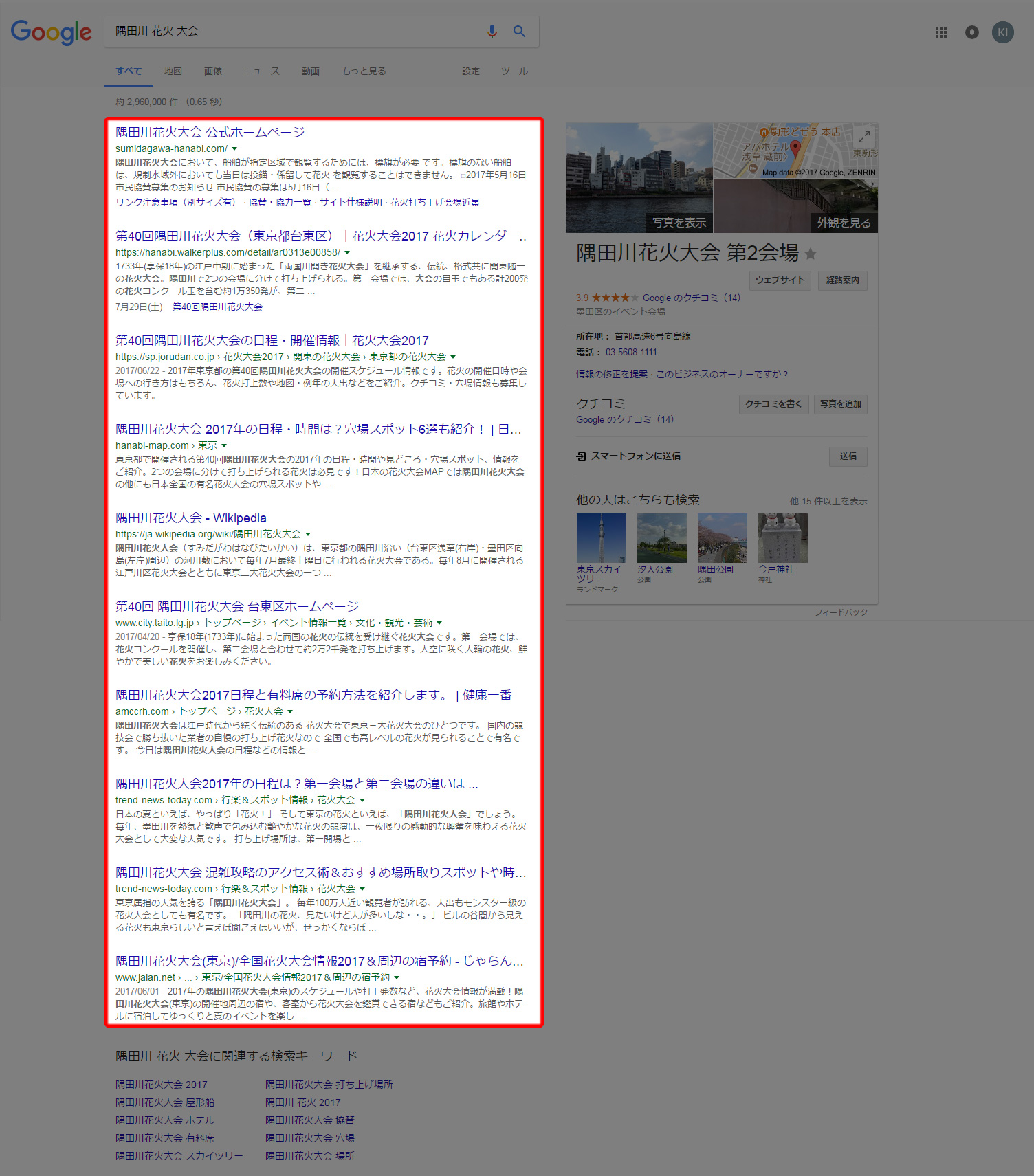Image resolution: width=1034 pixels, height=1176 pixels.
Task: Click the microphone voice search icon
Action: pyautogui.click(x=492, y=32)
